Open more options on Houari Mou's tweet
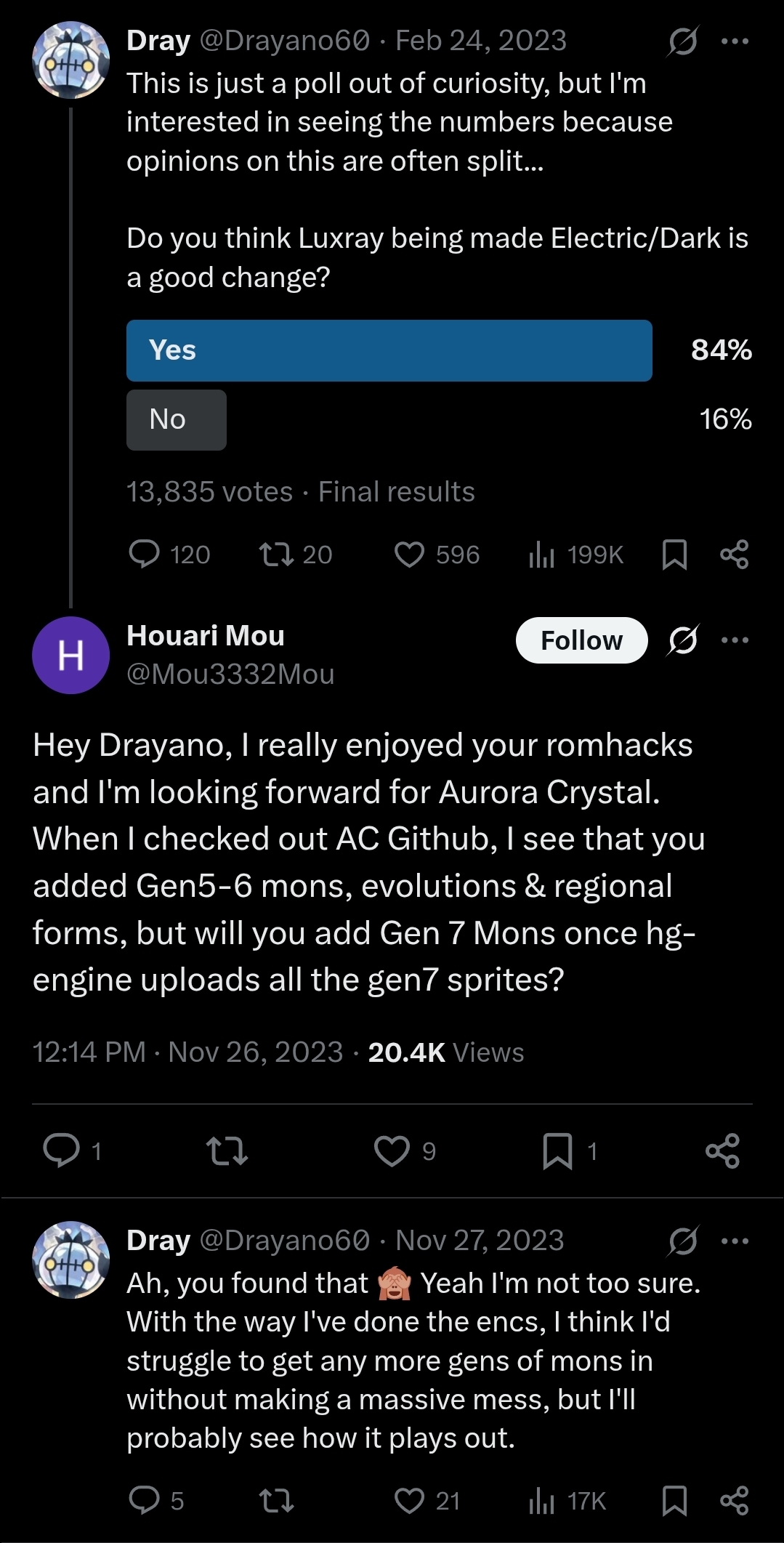The width and height of the screenshot is (784, 1543). click(x=735, y=640)
